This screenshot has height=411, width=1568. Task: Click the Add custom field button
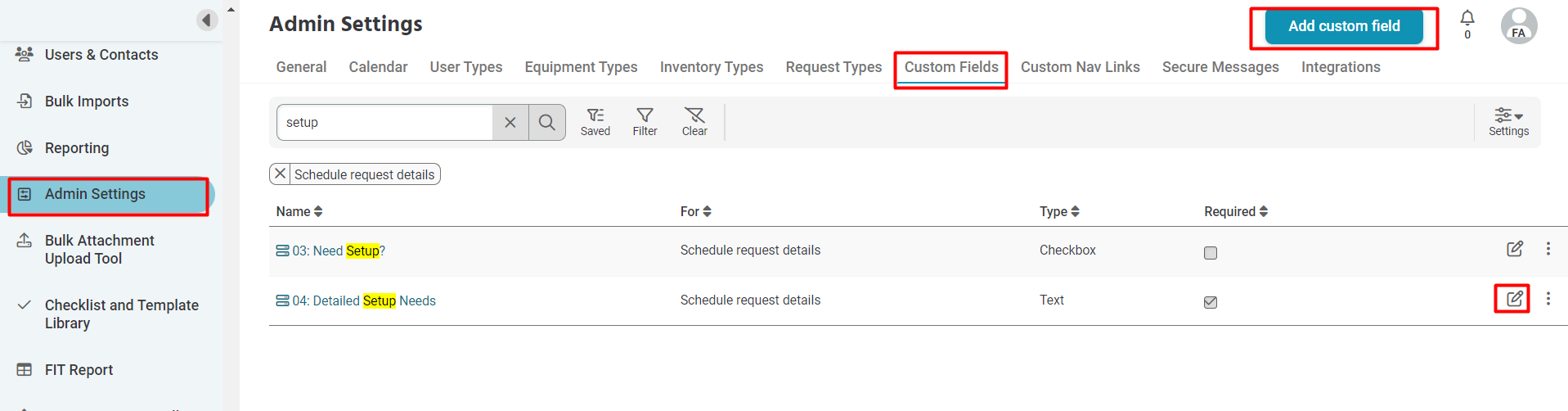coord(1344,26)
